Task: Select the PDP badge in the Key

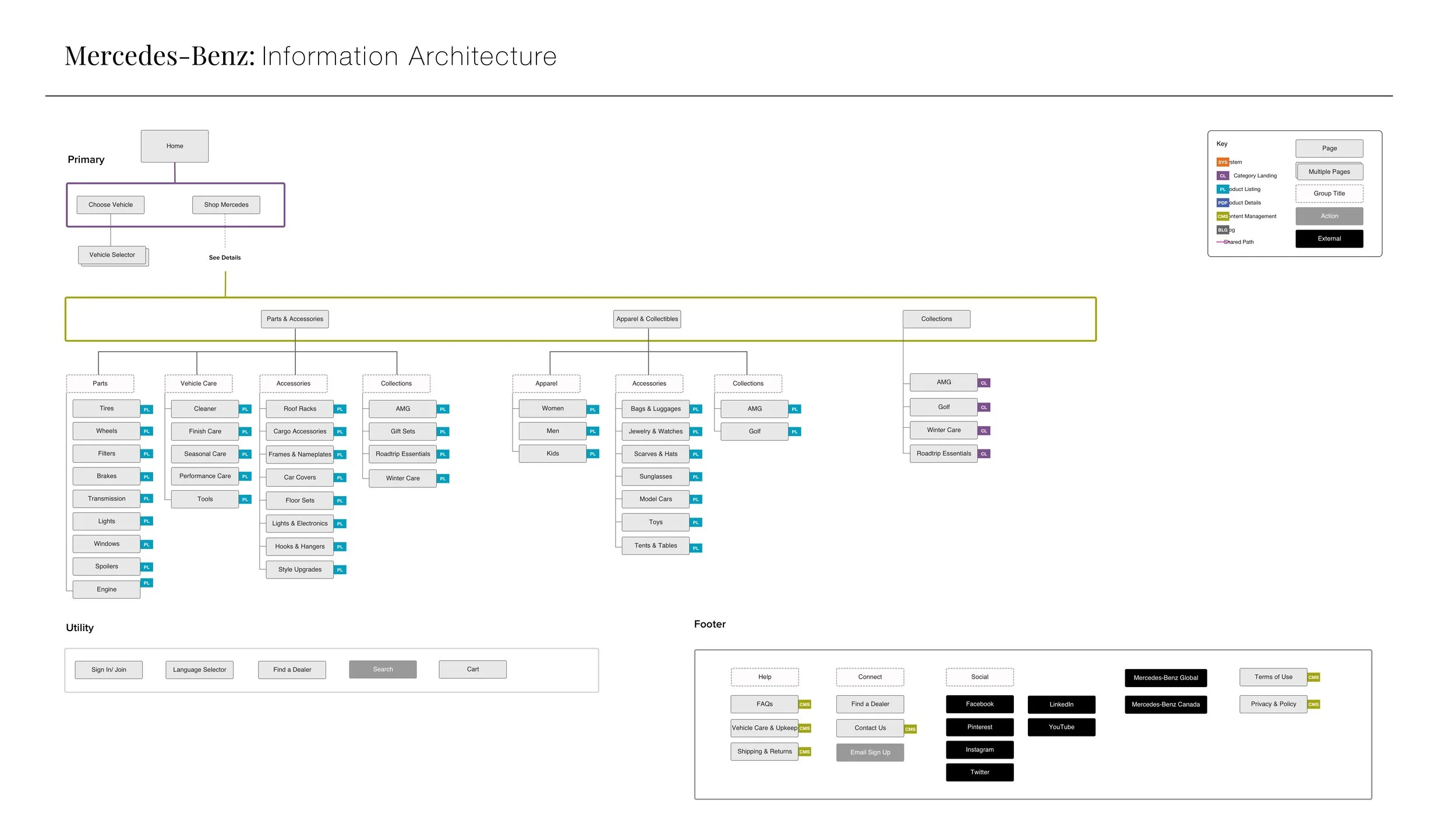Action: tap(1222, 203)
